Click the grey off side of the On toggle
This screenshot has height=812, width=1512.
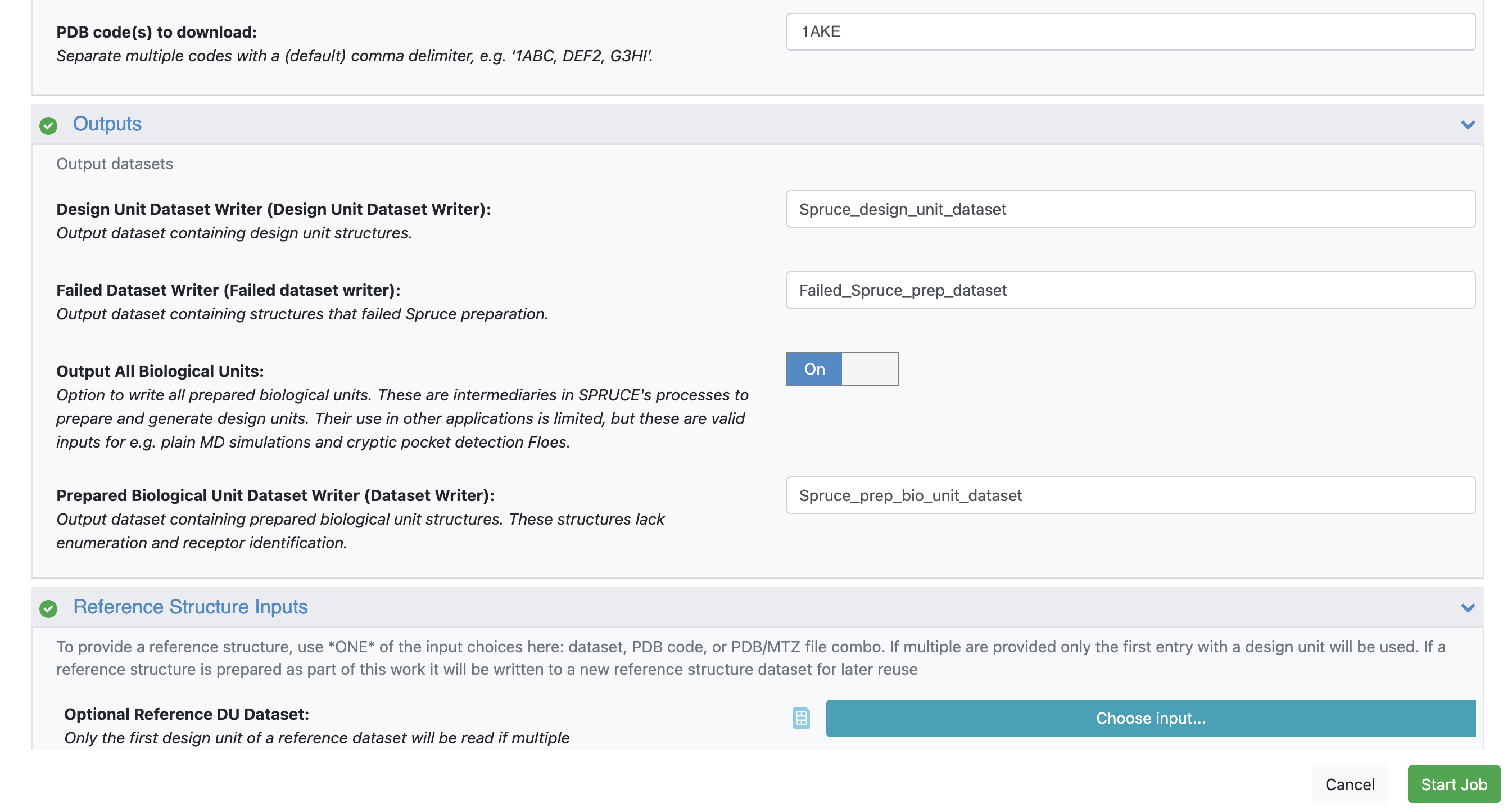click(x=870, y=369)
